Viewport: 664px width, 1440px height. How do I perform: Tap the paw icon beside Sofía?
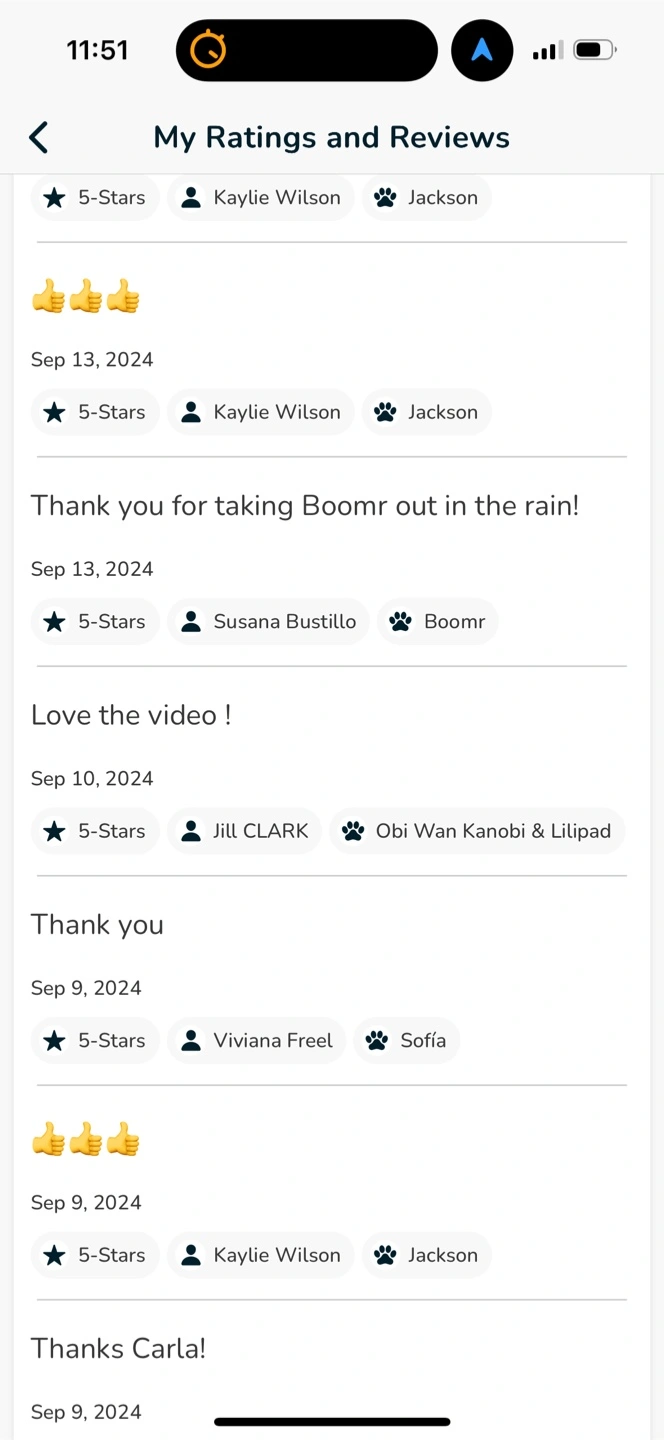(x=377, y=1041)
